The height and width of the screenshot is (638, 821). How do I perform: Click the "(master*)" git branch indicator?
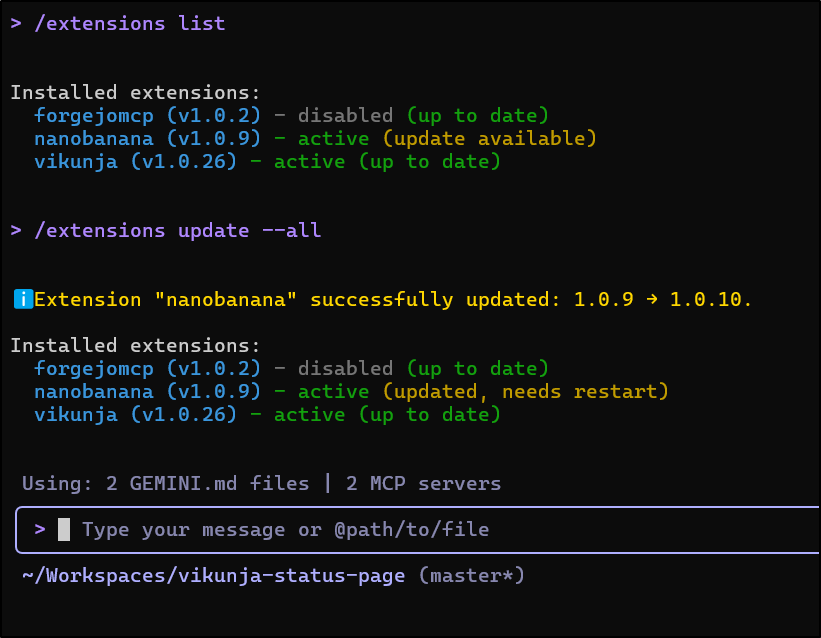472,575
